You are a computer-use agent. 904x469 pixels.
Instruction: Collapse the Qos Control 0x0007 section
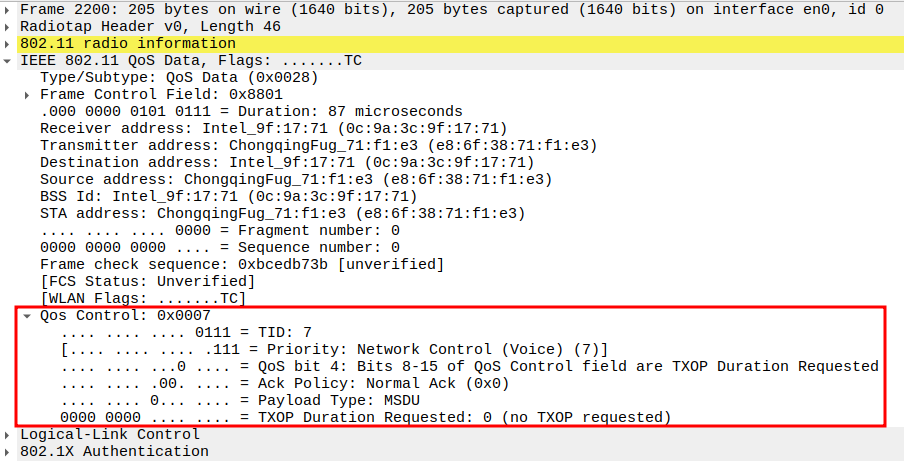(29, 315)
